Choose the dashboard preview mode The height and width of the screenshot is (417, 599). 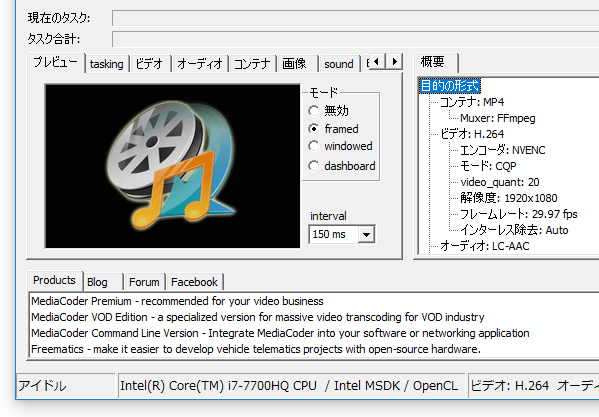[342, 166]
